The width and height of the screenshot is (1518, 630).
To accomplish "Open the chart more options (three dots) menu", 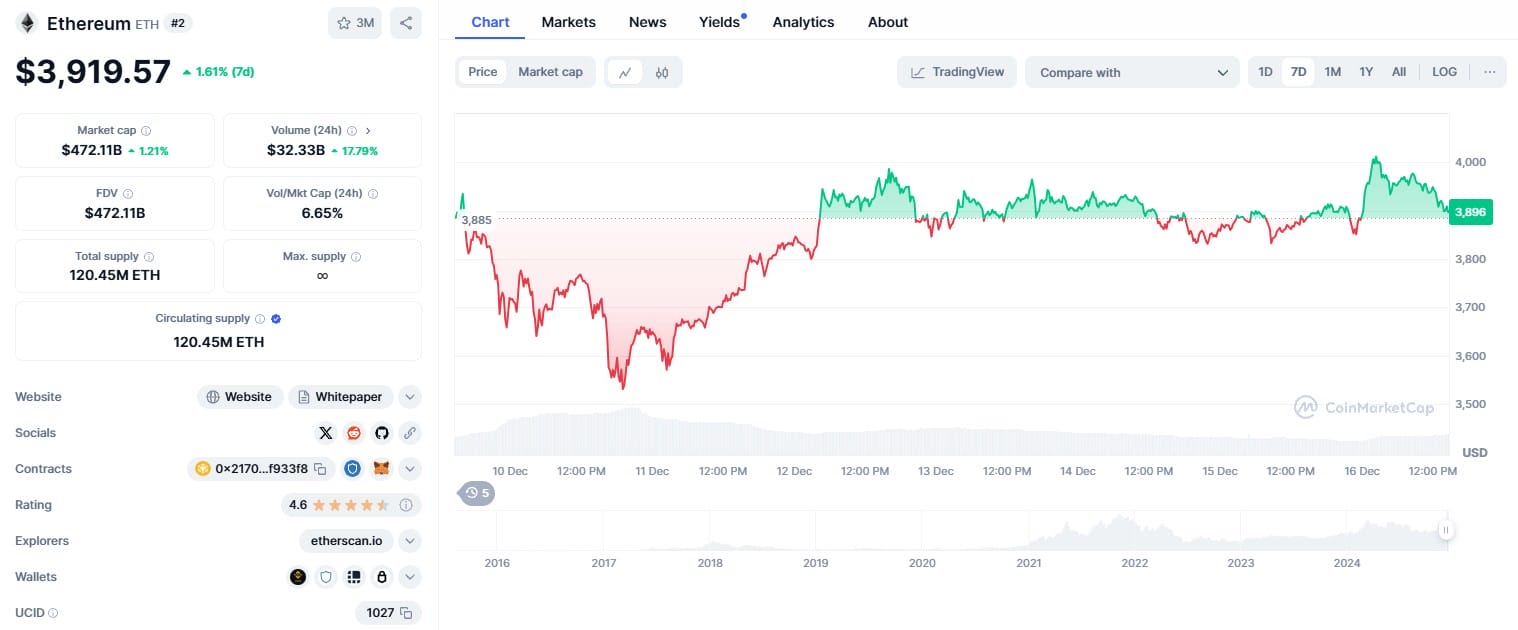I will 1490,72.
